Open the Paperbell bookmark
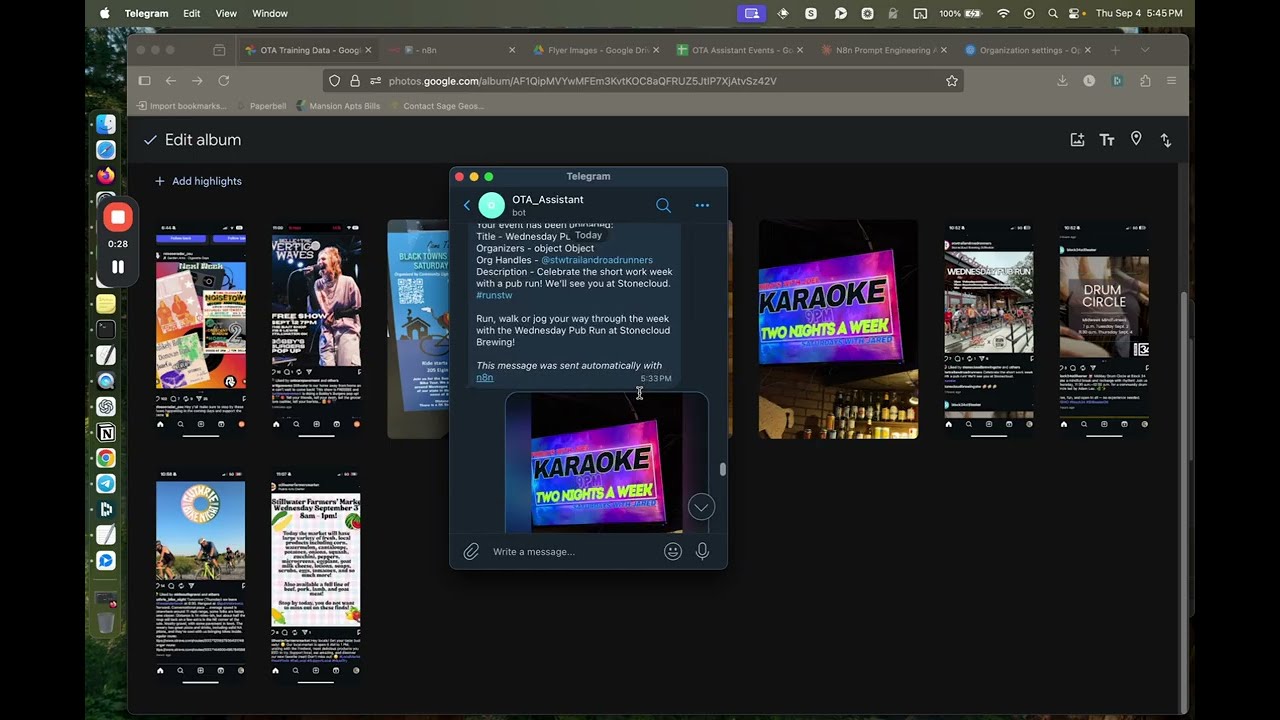The height and width of the screenshot is (720, 1280). point(261,106)
